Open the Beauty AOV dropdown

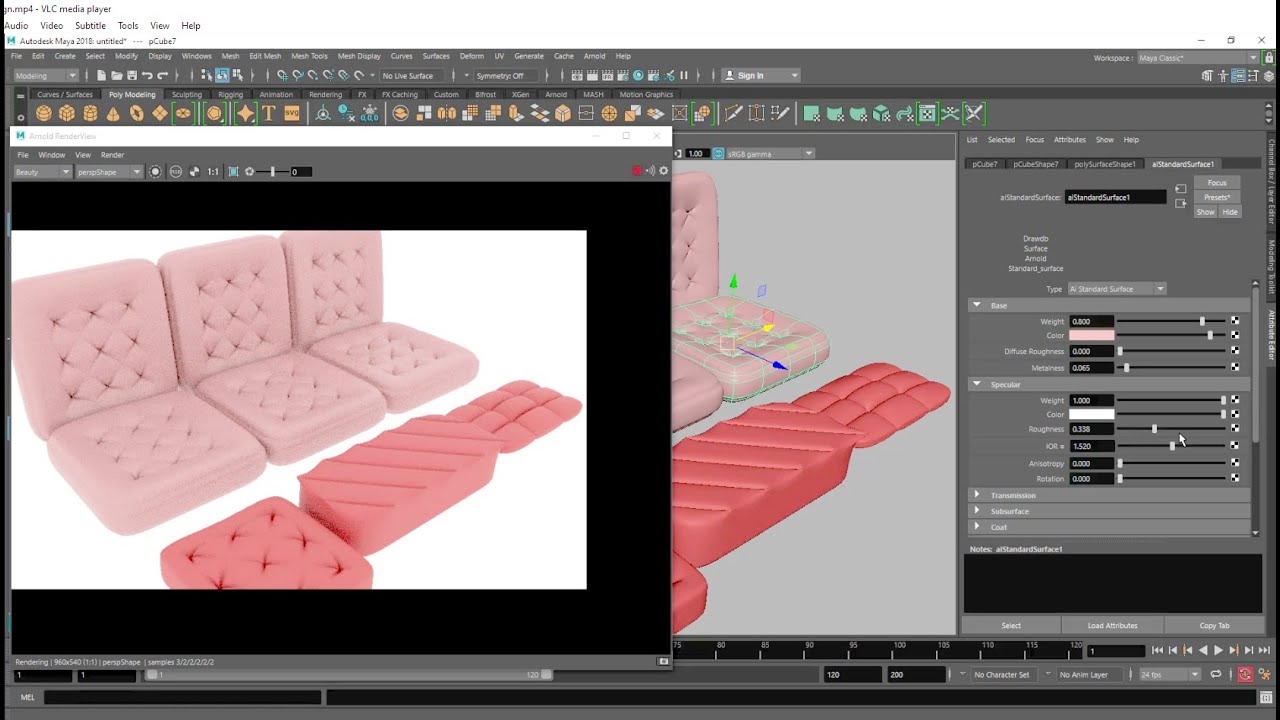pos(42,172)
